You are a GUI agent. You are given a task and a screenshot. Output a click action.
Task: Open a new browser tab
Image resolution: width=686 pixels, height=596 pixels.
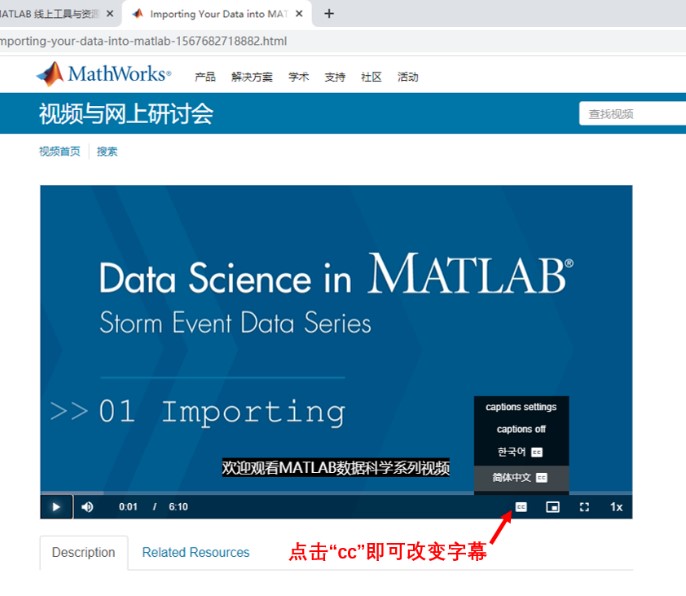(x=329, y=14)
